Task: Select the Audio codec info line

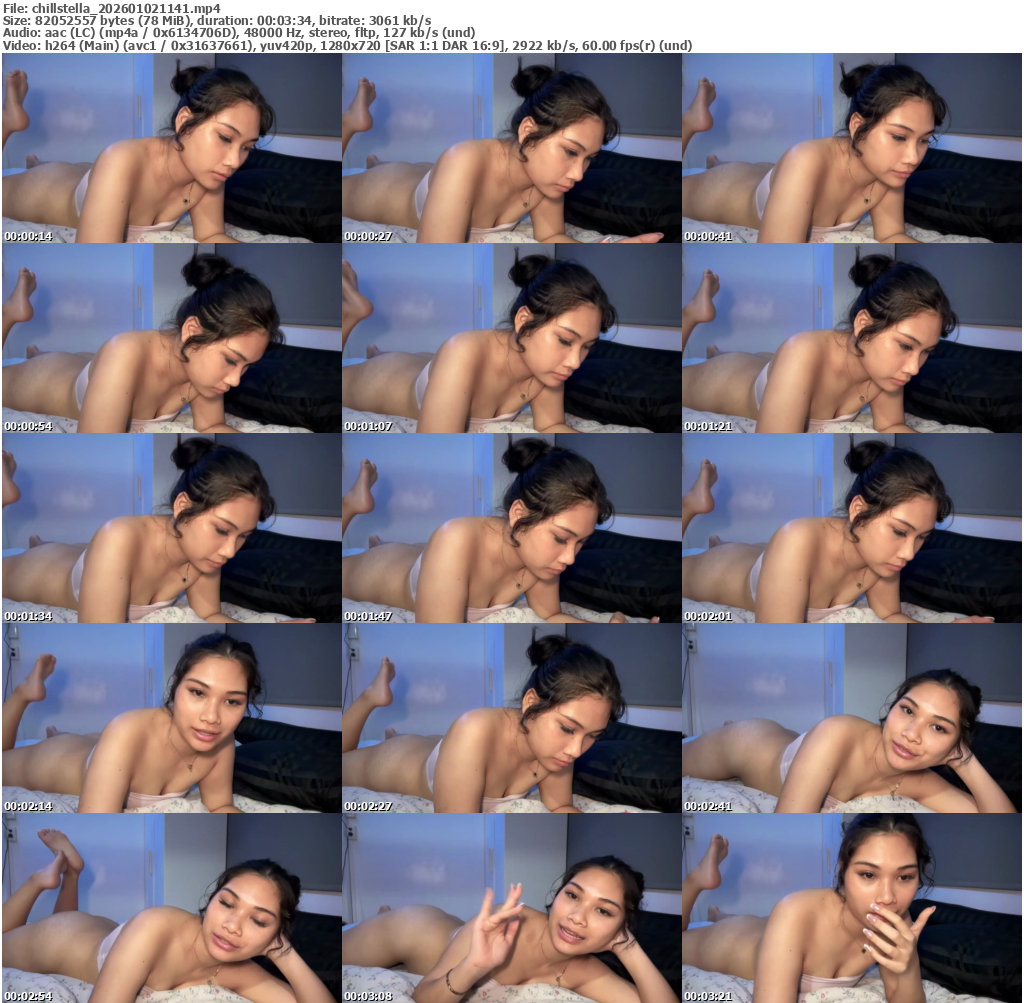Action: point(239,32)
